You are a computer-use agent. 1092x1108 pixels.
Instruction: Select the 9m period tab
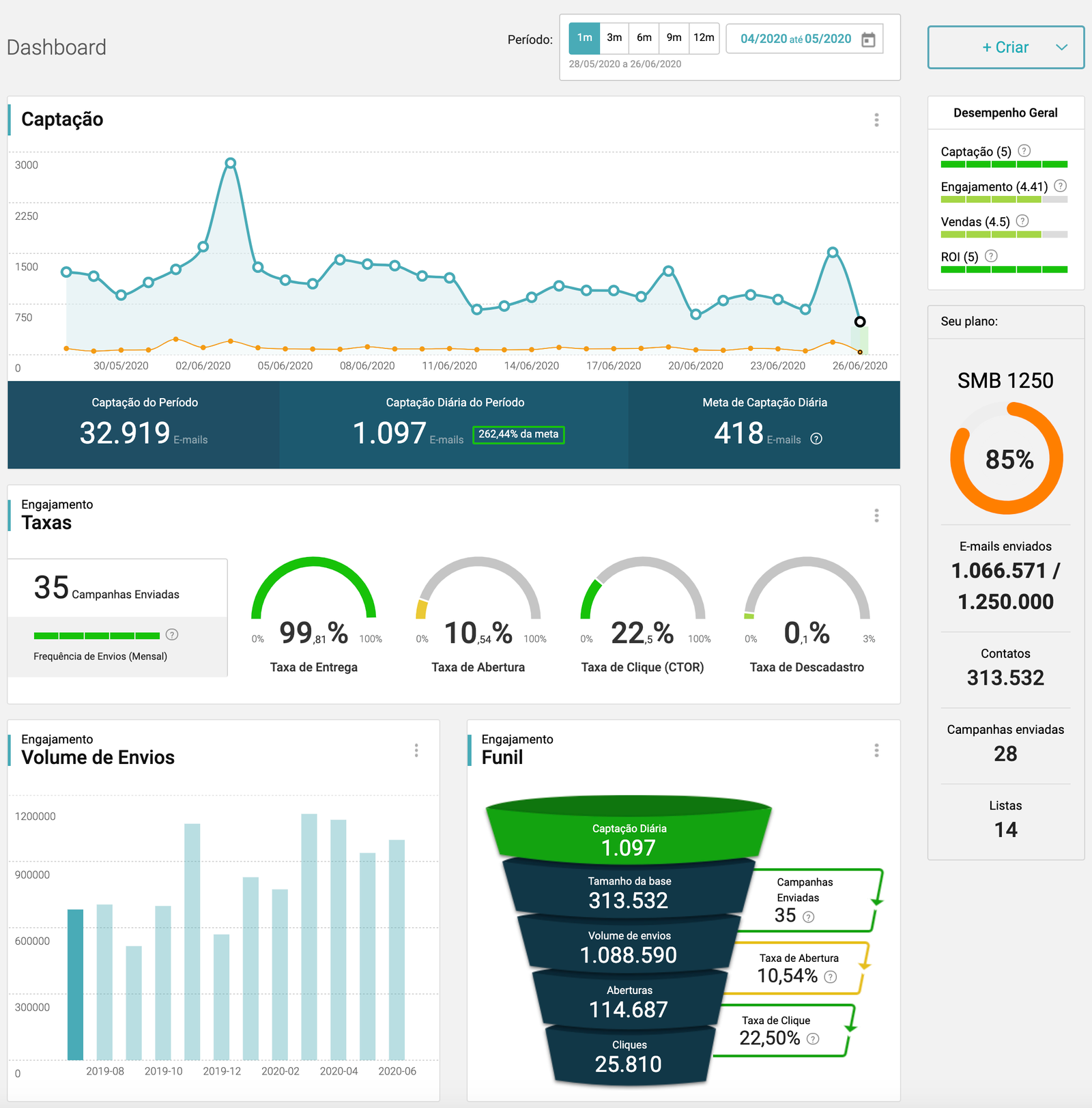tap(674, 38)
